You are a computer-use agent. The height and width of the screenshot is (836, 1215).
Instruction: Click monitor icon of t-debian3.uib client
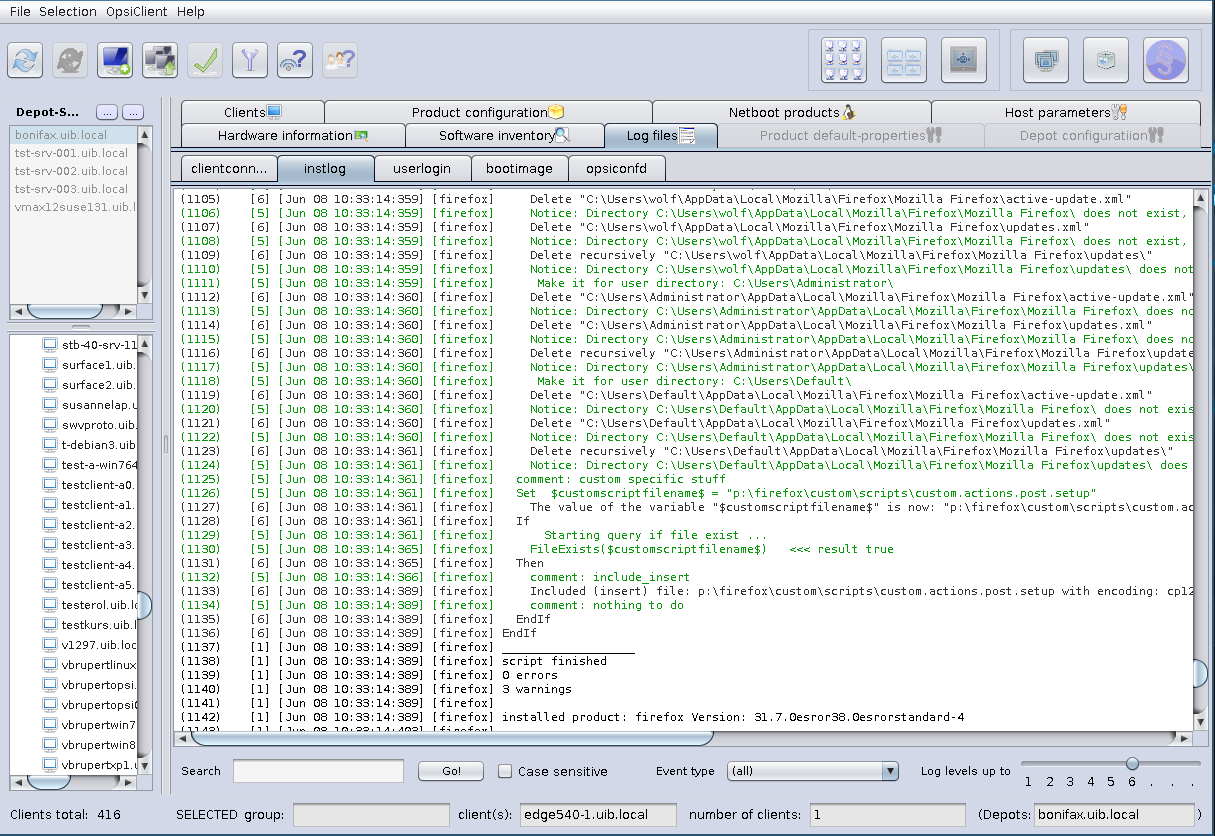50,445
